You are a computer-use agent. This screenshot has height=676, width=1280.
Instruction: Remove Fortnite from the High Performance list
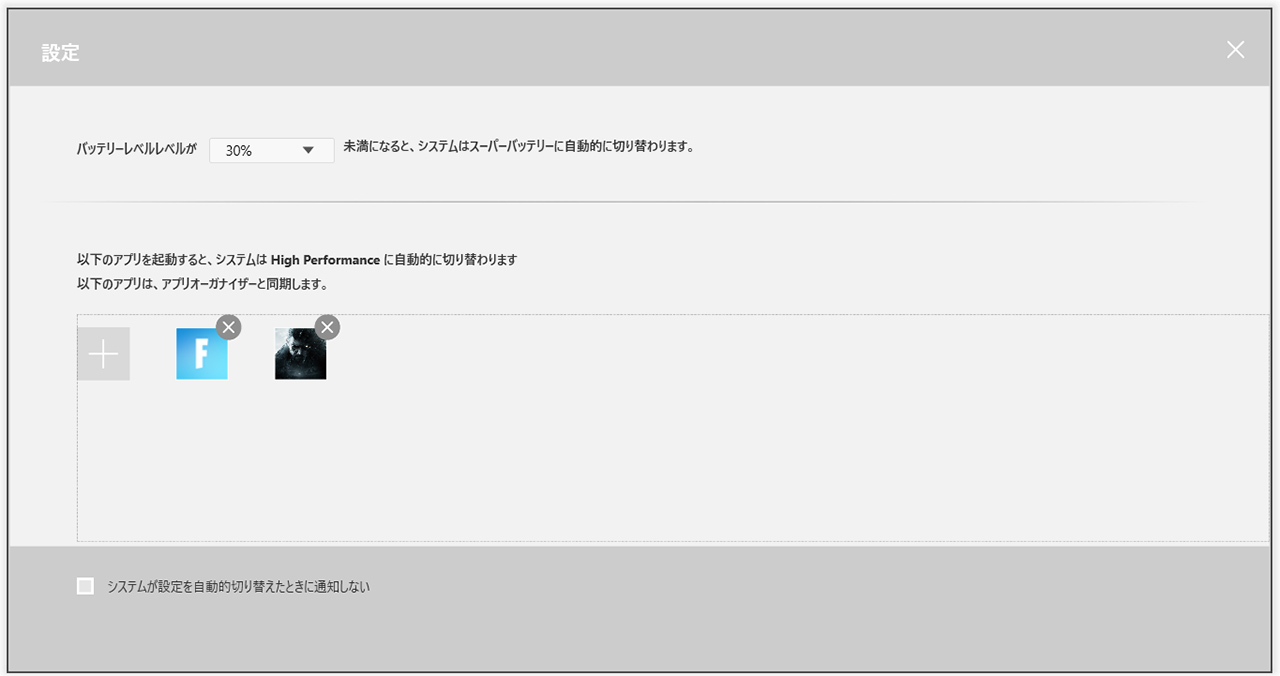229,327
